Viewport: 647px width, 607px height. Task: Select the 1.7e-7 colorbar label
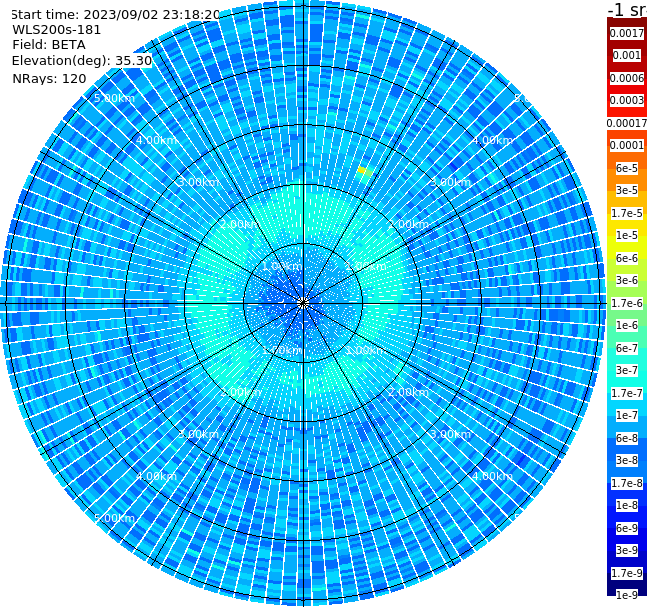(627, 393)
